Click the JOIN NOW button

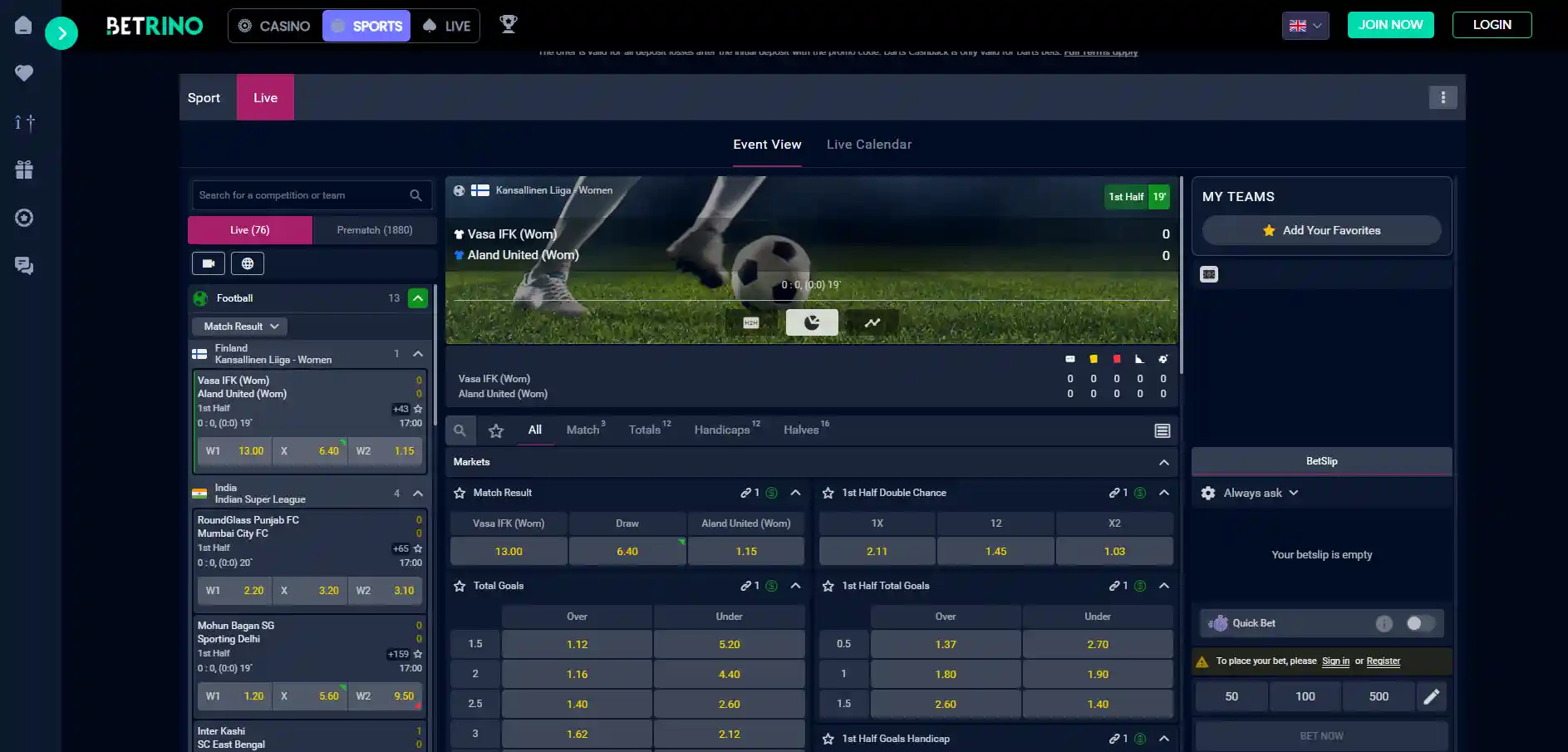click(x=1390, y=25)
